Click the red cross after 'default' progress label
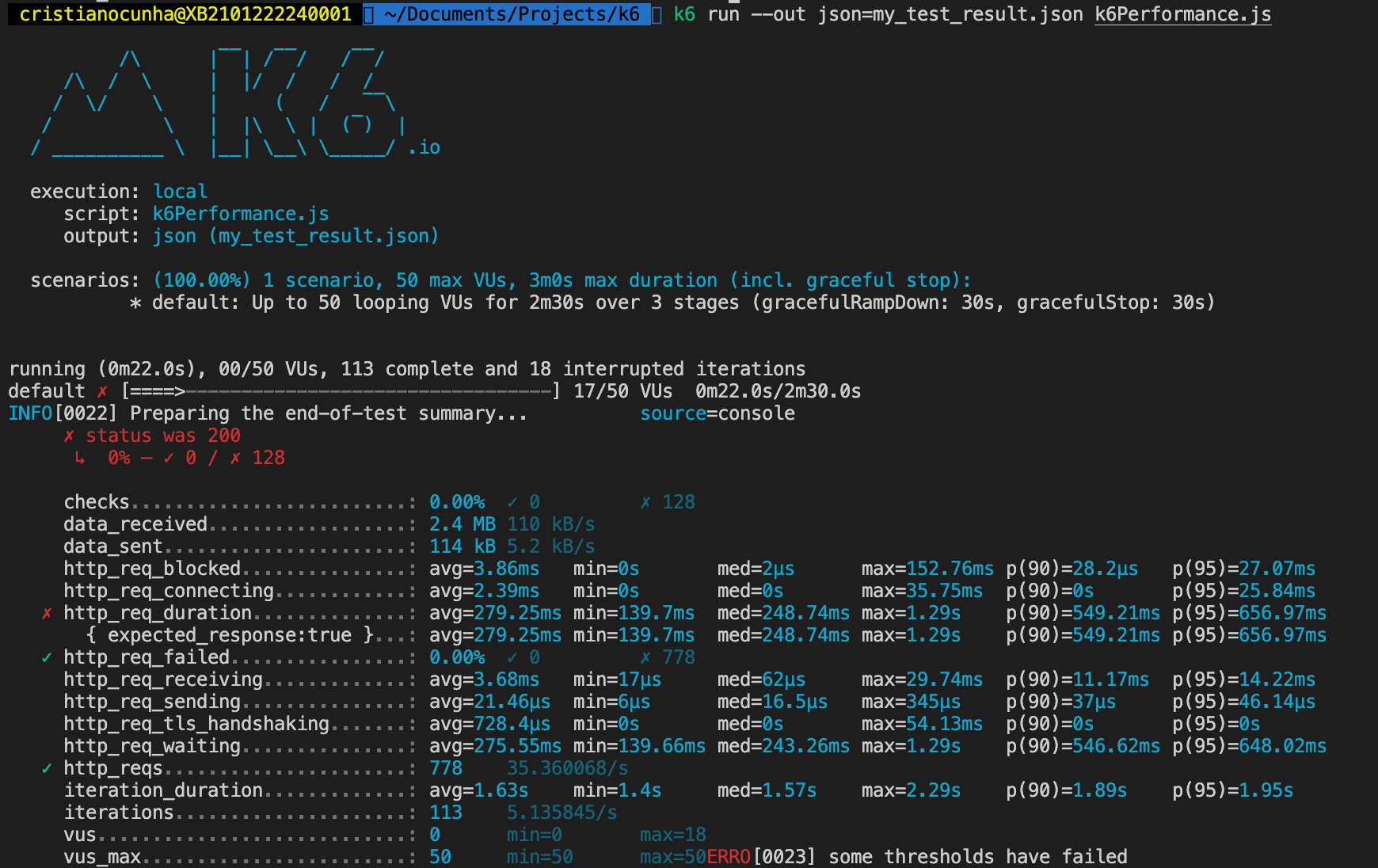The width and height of the screenshot is (1378, 868). pyautogui.click(x=102, y=391)
